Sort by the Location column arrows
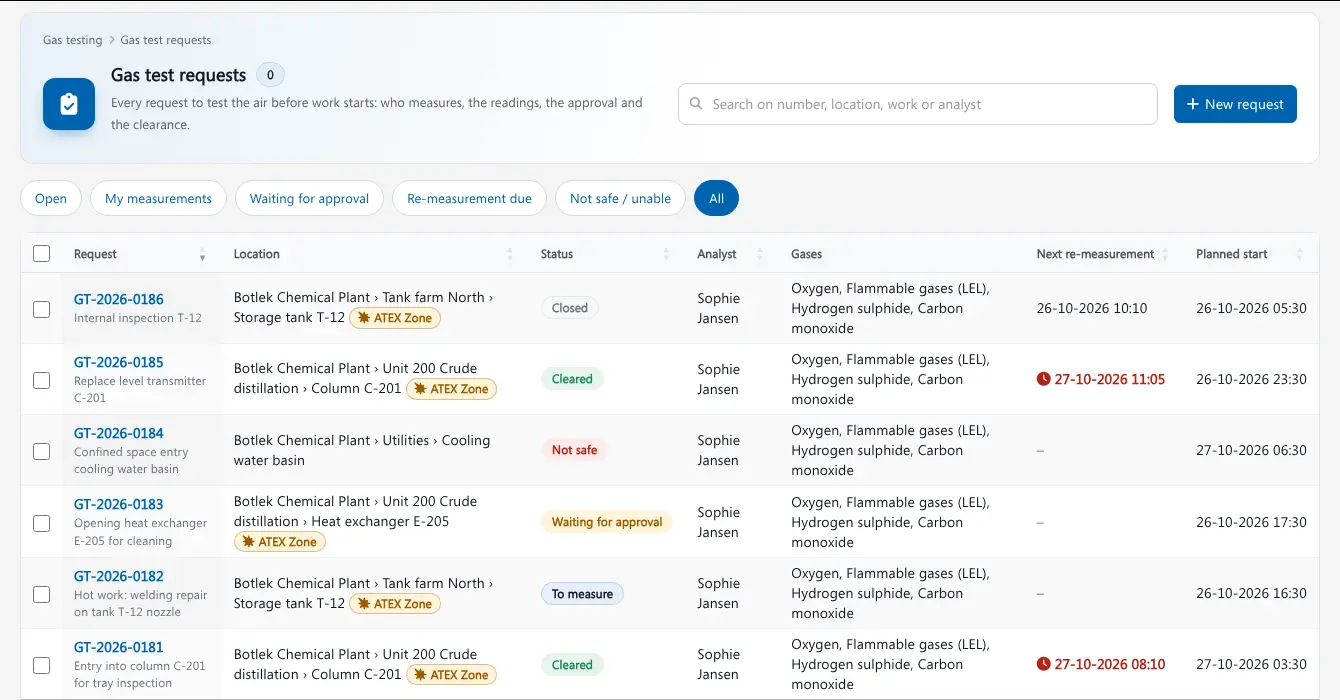Screen dimensions: 1340x700 tap(509, 254)
